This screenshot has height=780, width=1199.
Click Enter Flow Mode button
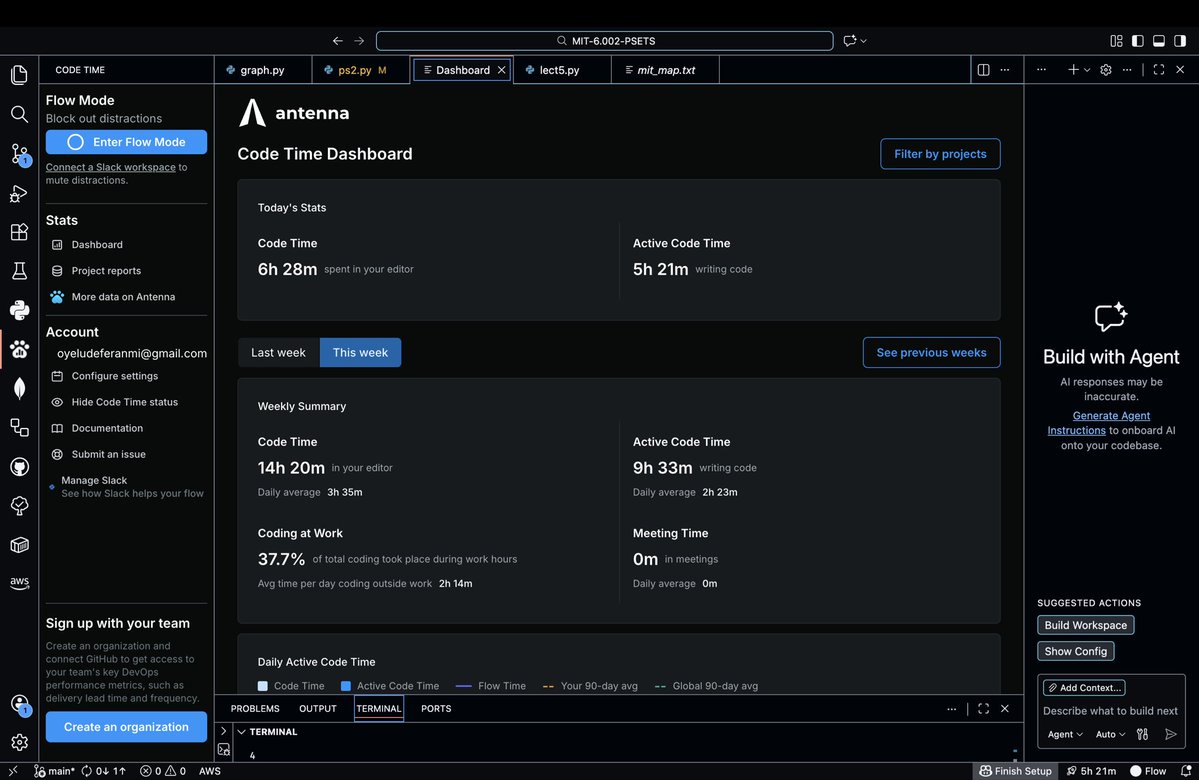[126, 141]
